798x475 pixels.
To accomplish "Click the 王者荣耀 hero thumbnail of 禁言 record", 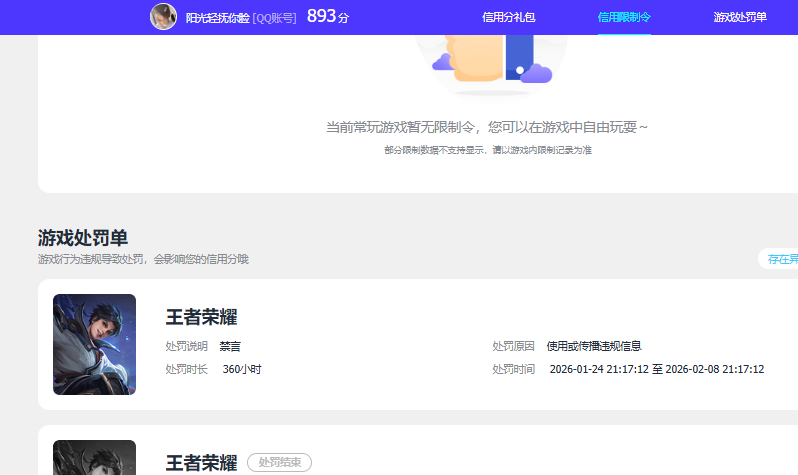I will tap(94, 344).
